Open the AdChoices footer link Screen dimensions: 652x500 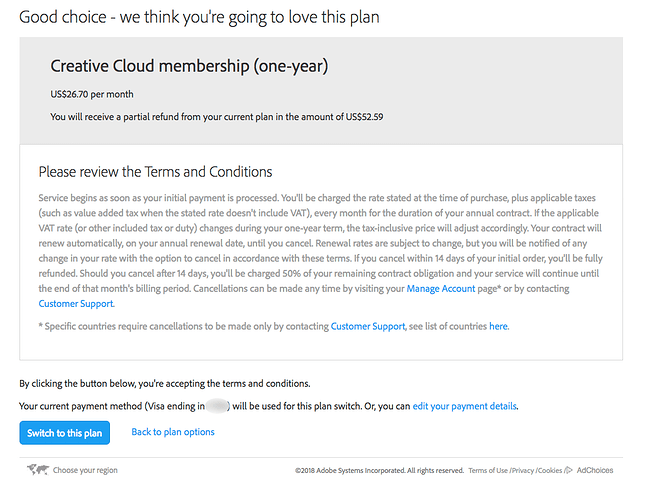(595, 470)
